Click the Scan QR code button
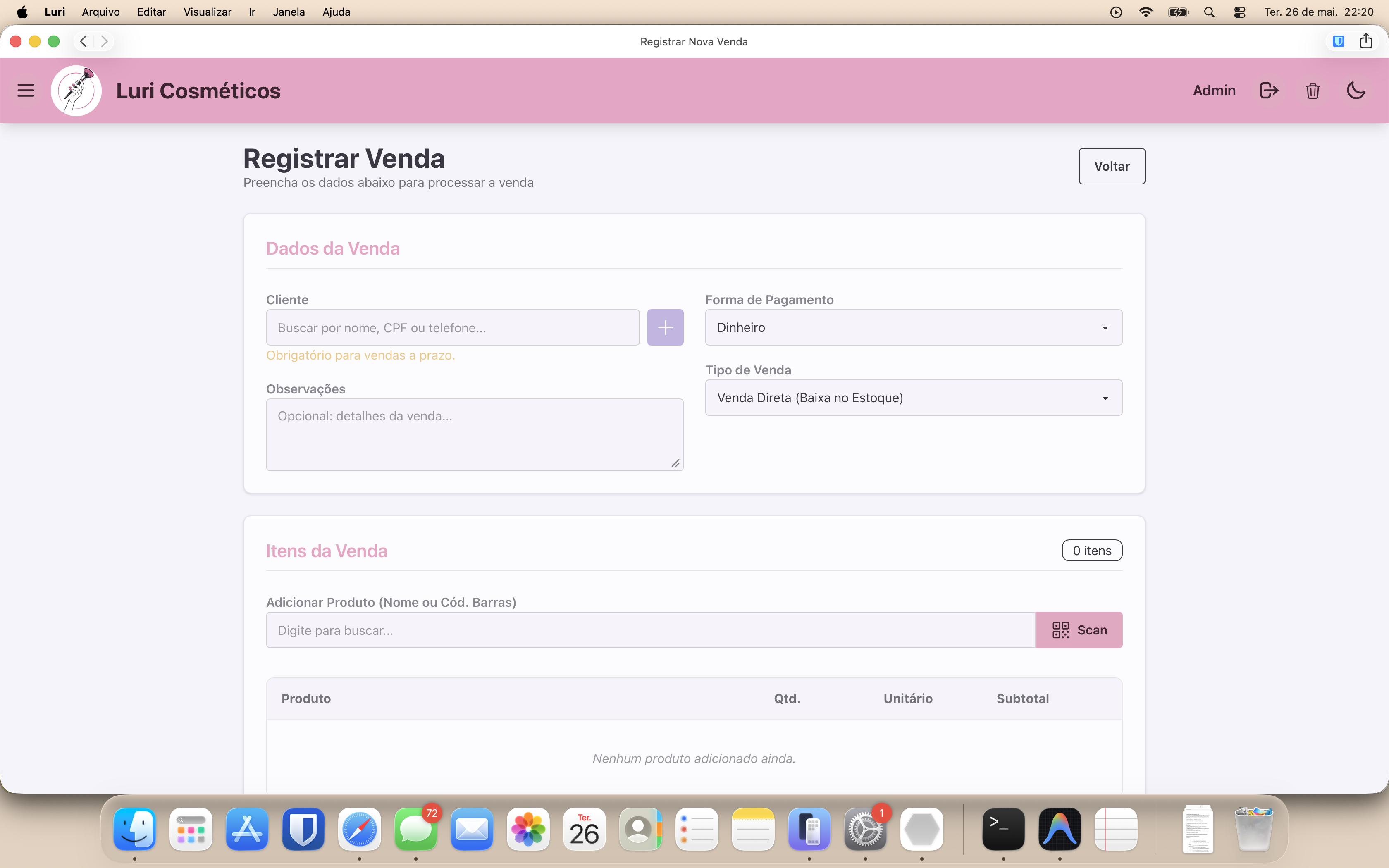The image size is (1389, 868). (x=1079, y=630)
